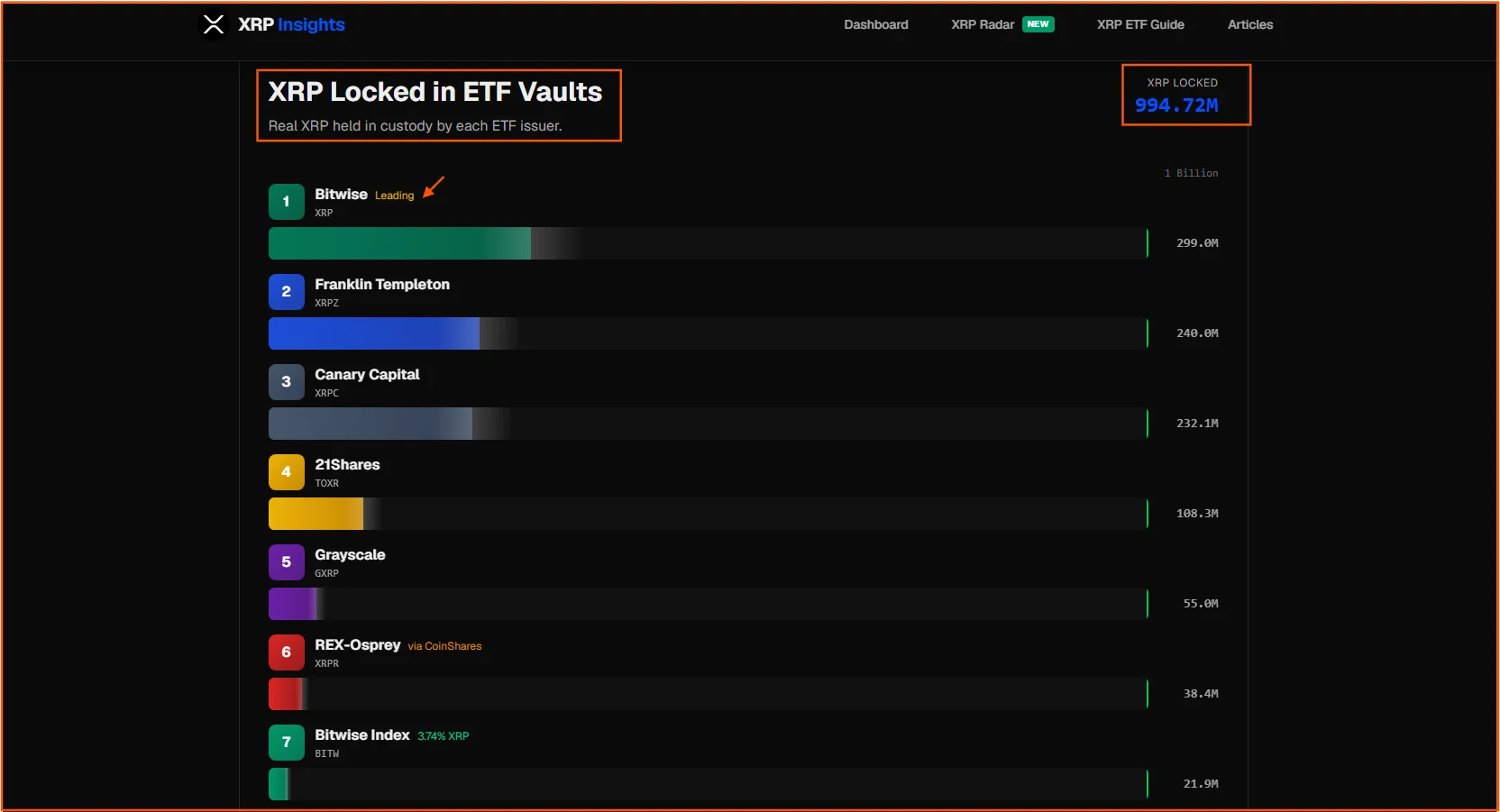Viewport: 1500px width, 812px height.
Task: Click the green NEW badge beside XRP Radar
Action: click(1038, 24)
